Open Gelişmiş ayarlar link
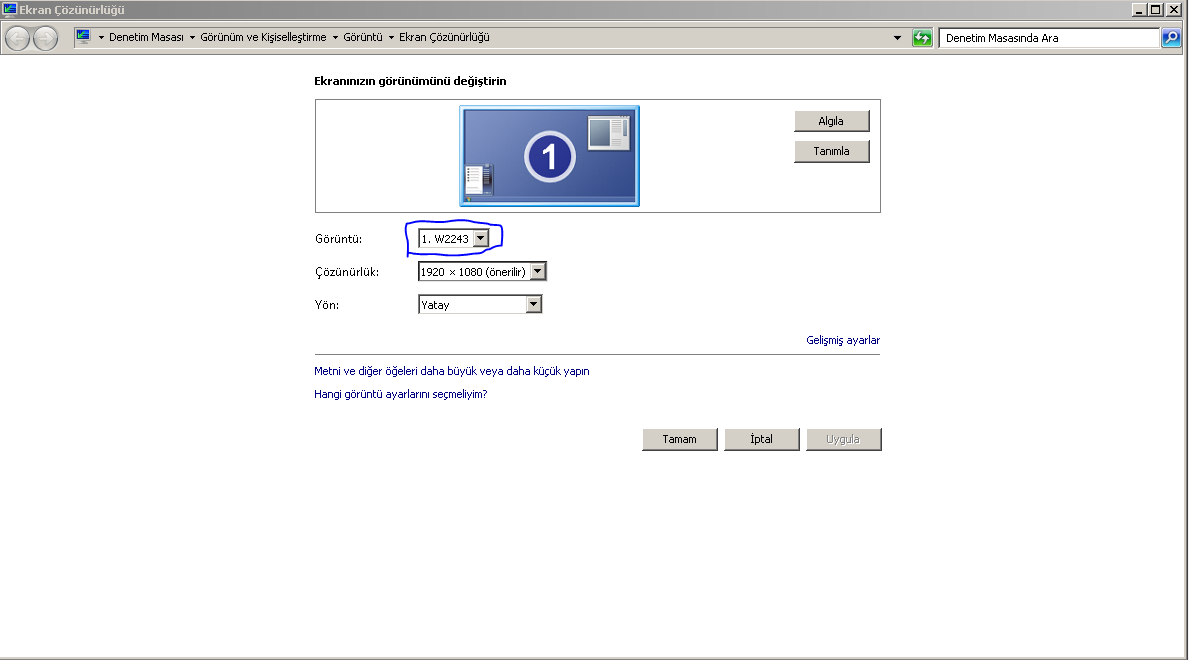The width and height of the screenshot is (1189, 660). (x=843, y=340)
